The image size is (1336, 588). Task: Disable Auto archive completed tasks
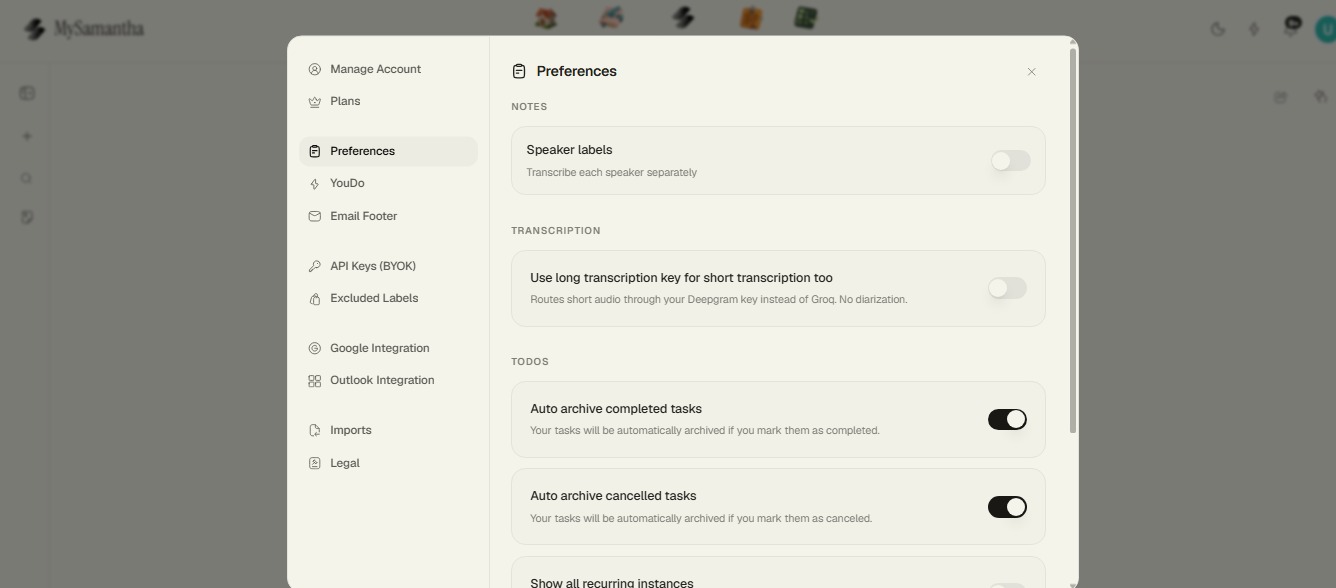coord(1007,420)
